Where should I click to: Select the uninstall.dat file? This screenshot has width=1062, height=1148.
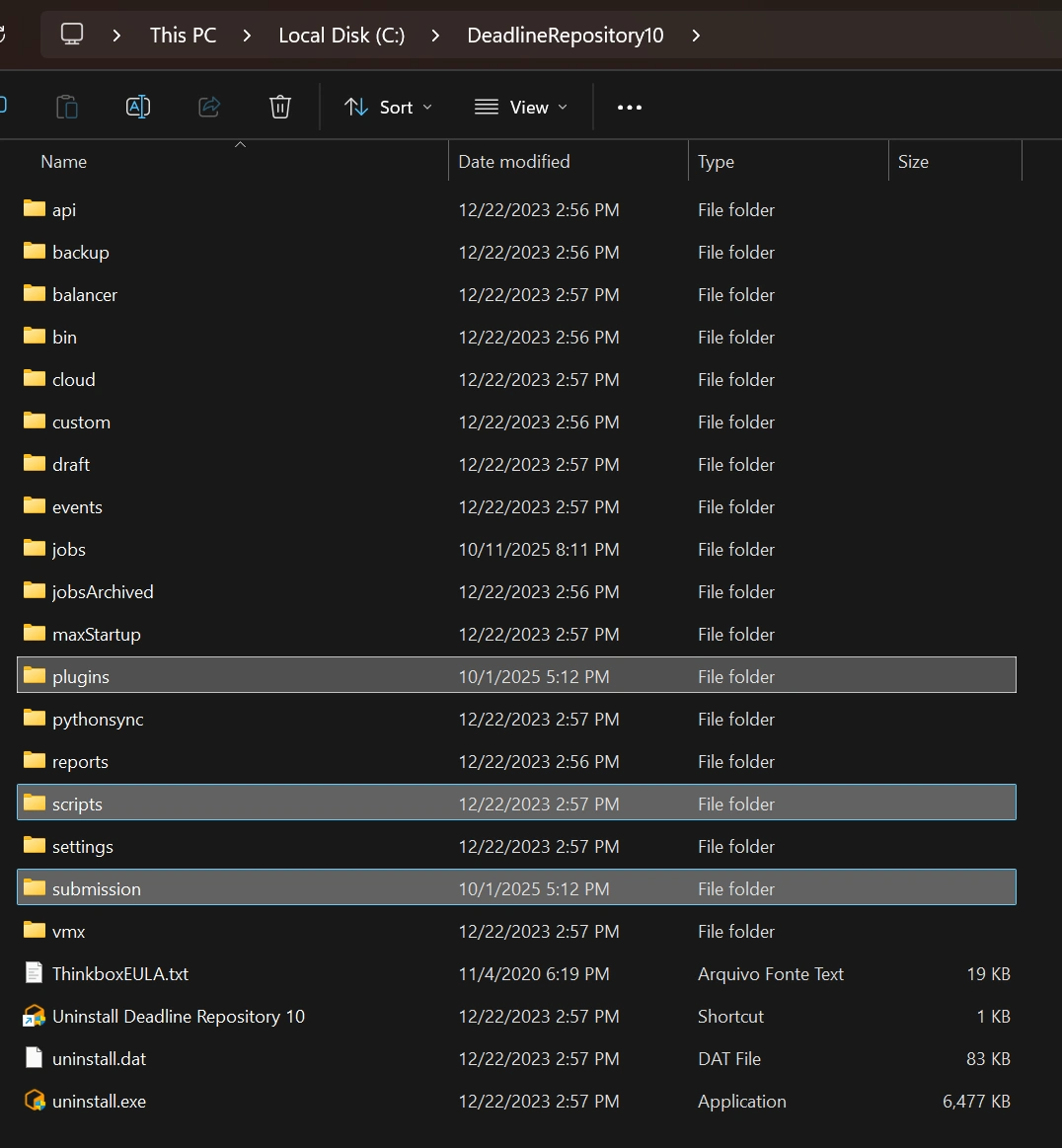(99, 1058)
